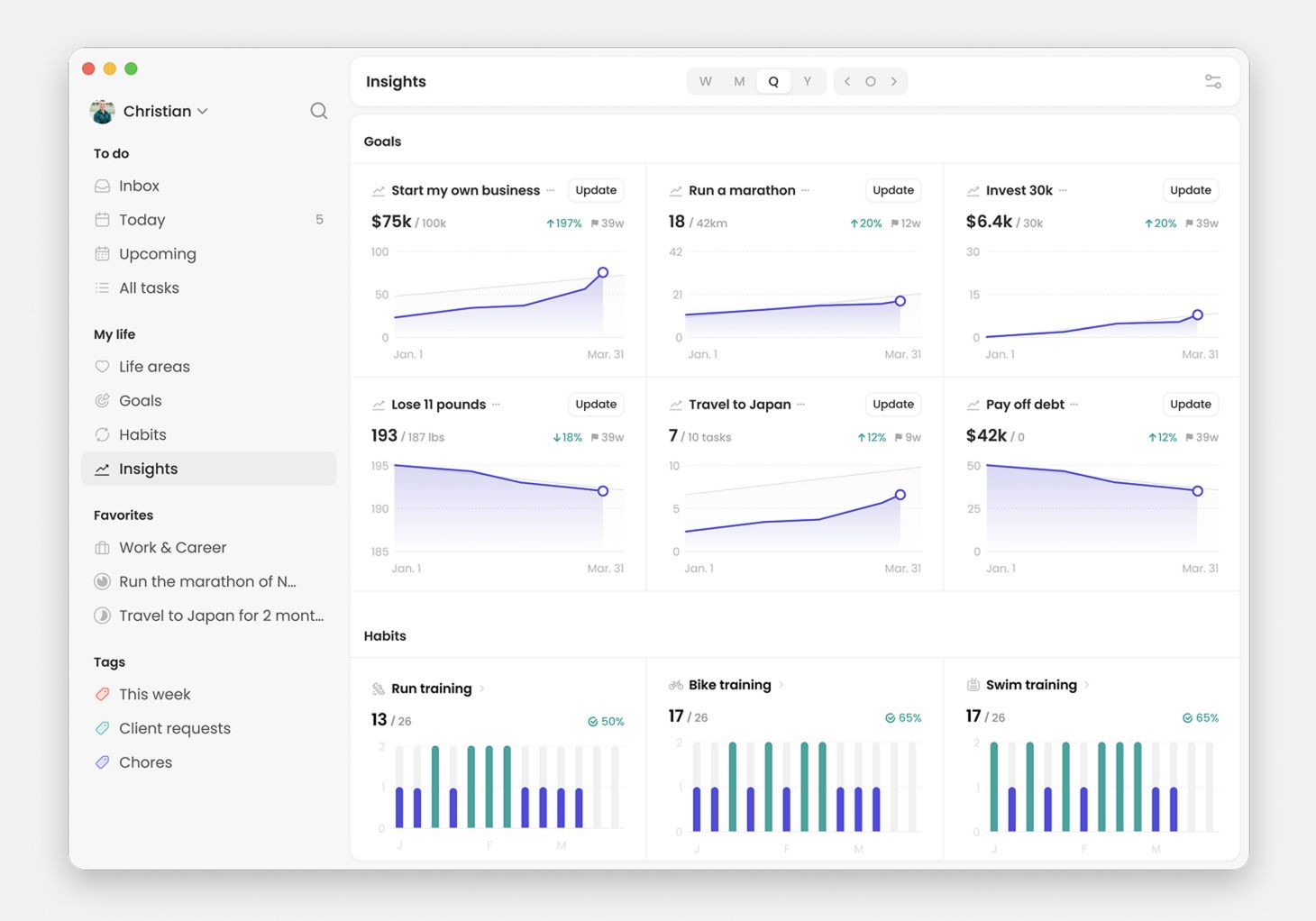Viewport: 1316px width, 921px height.
Task: Update the Start my own business goal
Action: pos(596,190)
